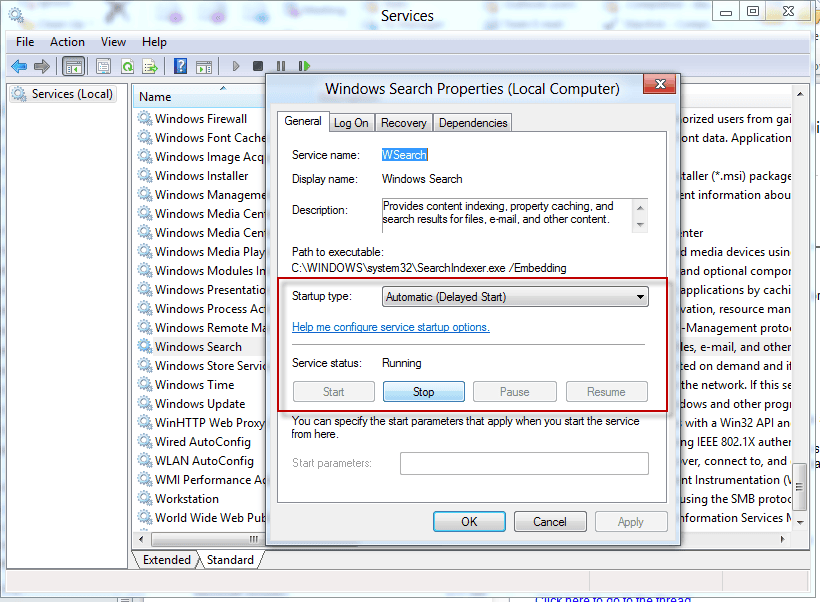Viewport: 820px width, 602px height.
Task: Click the Restart Service toolbar icon
Action: click(x=304, y=66)
